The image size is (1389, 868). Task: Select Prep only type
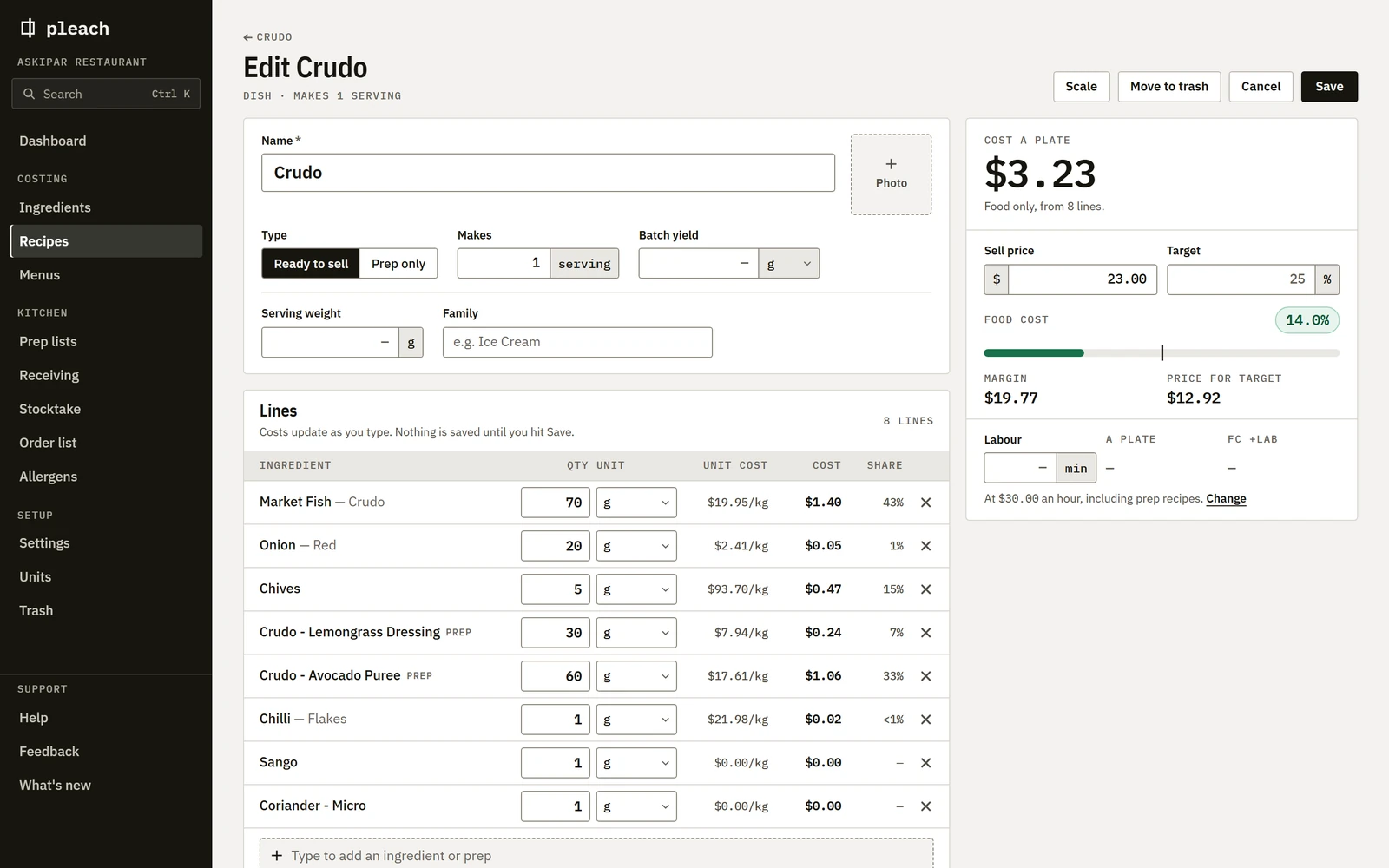click(x=398, y=264)
